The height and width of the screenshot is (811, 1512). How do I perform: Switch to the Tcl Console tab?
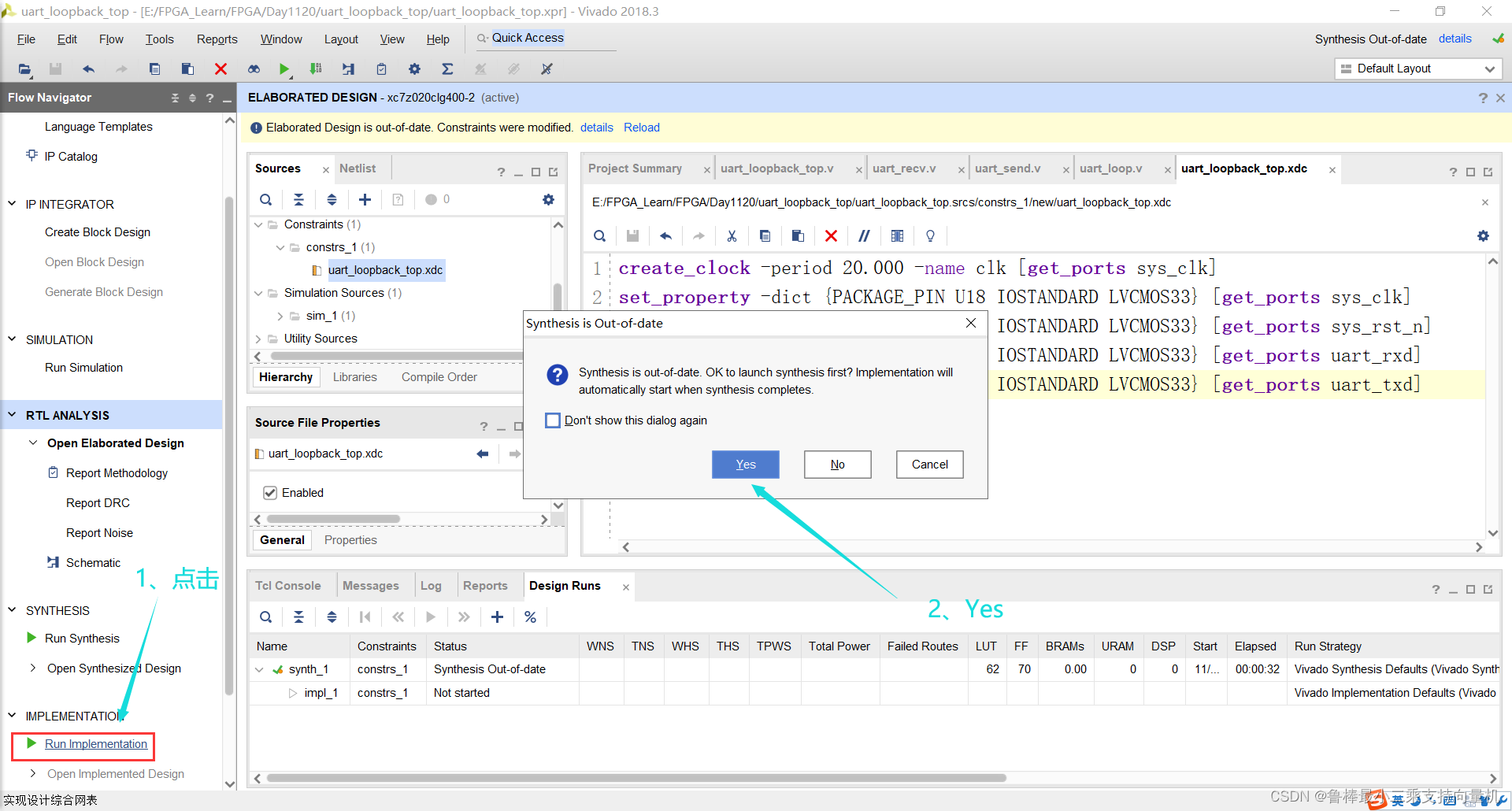288,586
